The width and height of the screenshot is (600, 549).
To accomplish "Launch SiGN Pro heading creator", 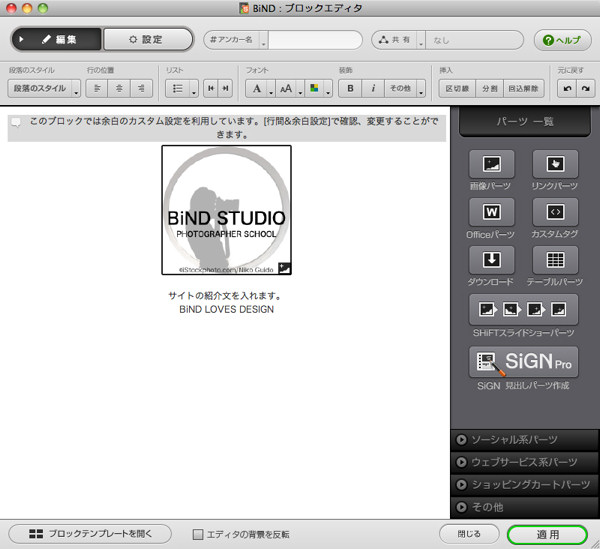I will click(524, 362).
